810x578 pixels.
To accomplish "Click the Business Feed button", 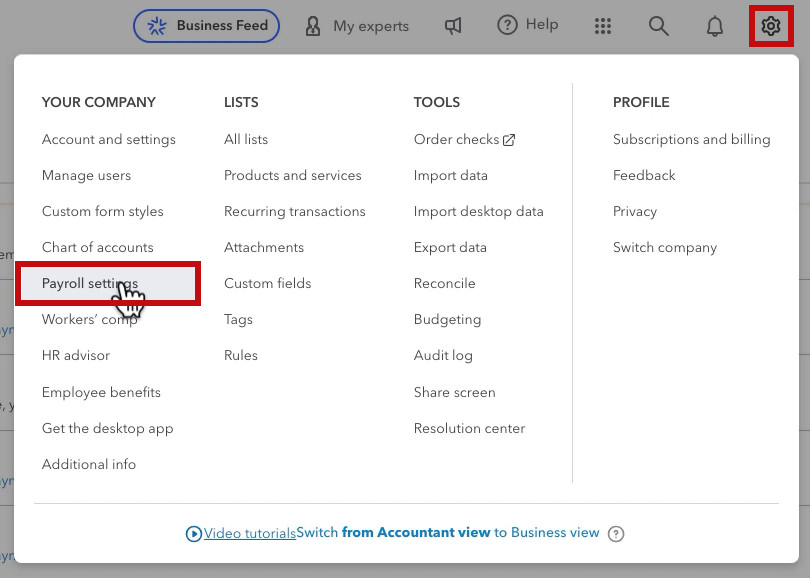I will click(206, 26).
